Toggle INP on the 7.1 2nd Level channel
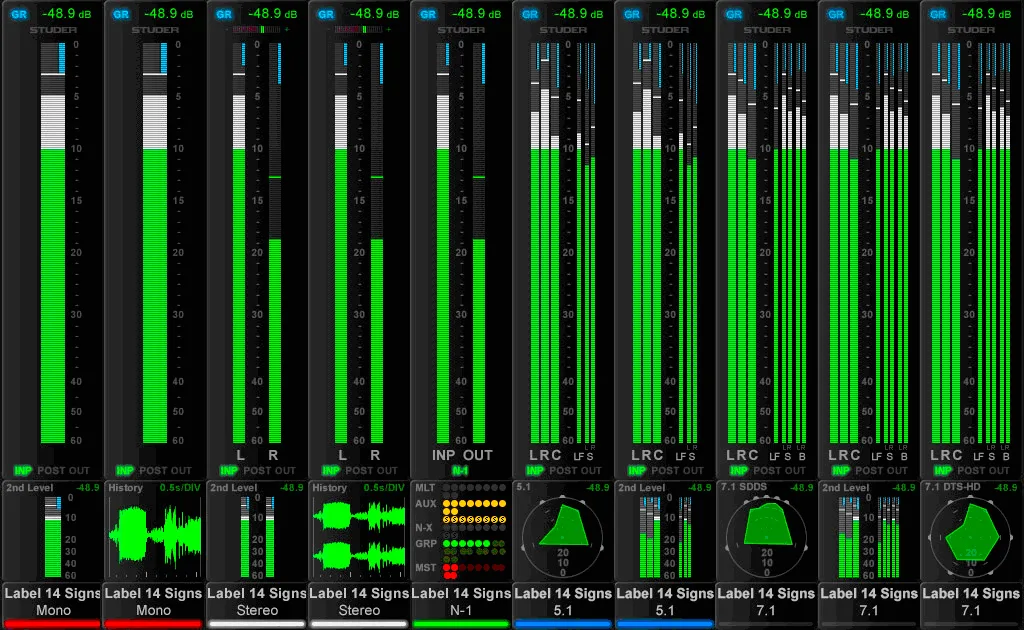 click(840, 470)
